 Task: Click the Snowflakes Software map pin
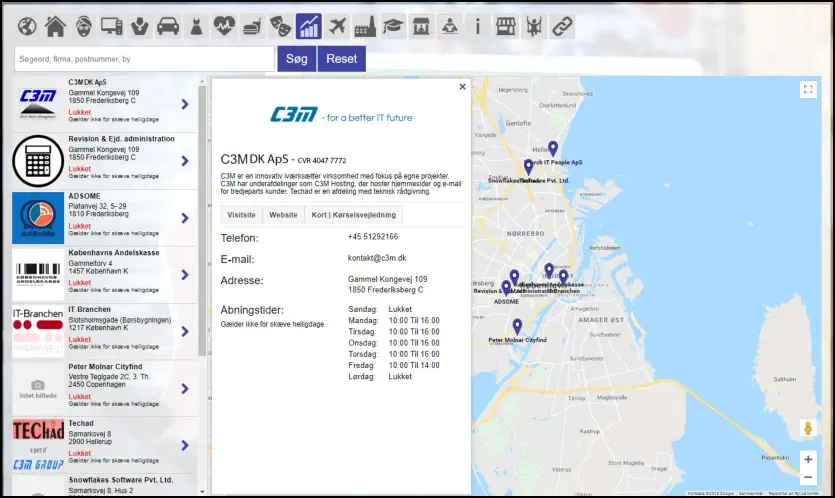(528, 167)
